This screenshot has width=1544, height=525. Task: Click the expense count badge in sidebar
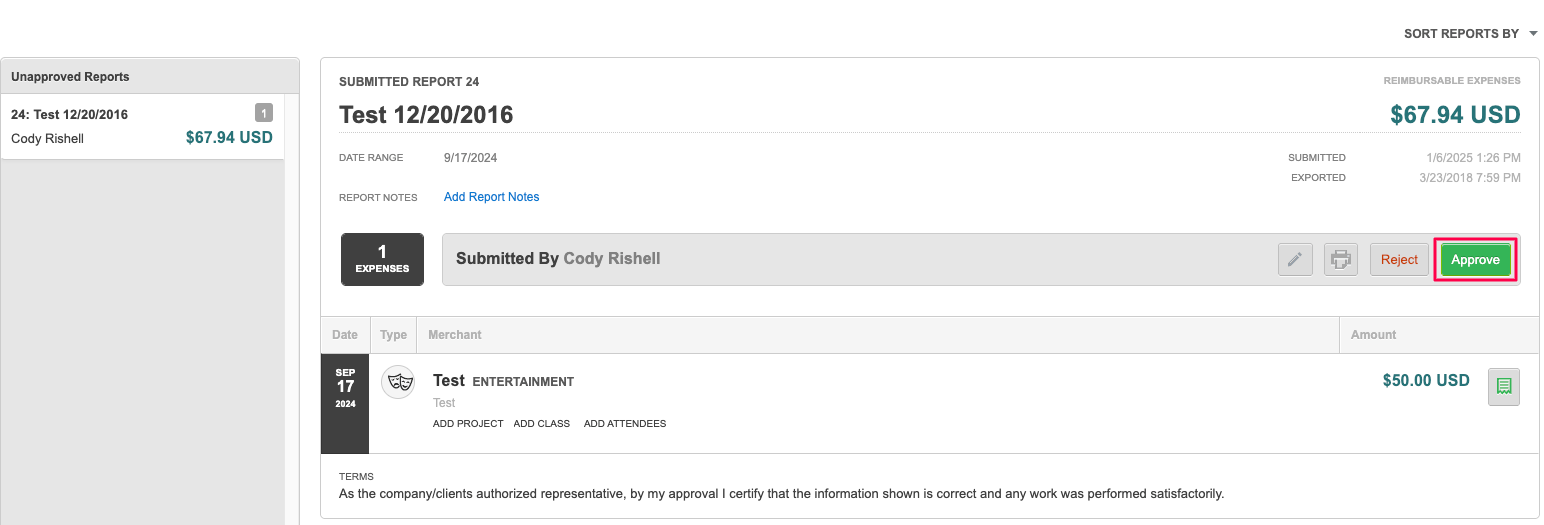(x=263, y=113)
